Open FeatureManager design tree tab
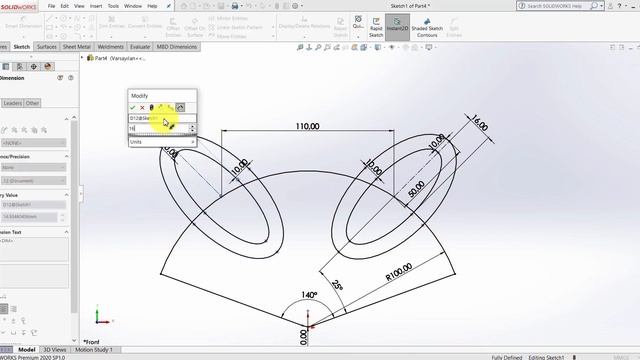Image resolution: width=640 pixels, height=360 pixels. point(5,67)
